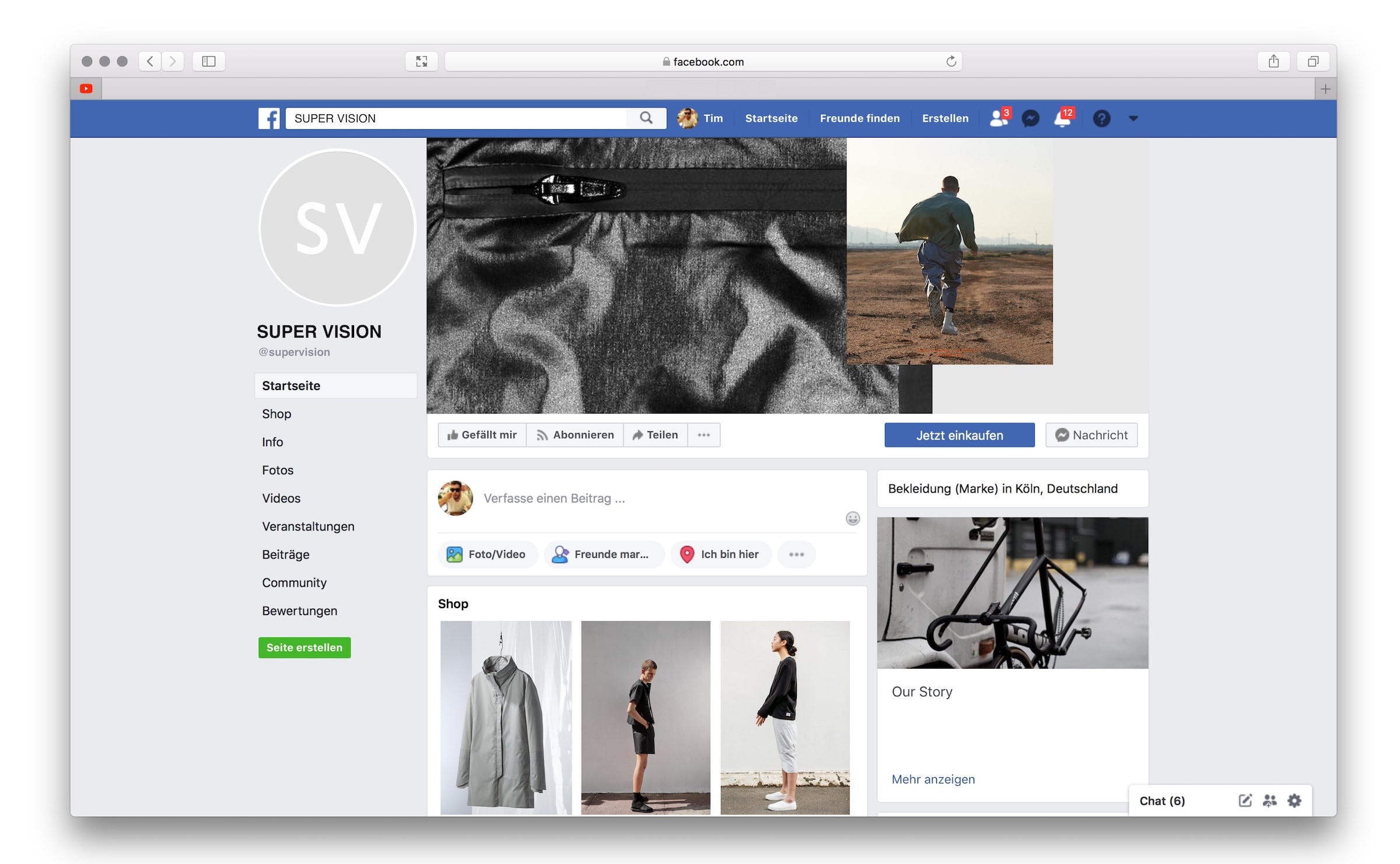The width and height of the screenshot is (1400, 864).
Task: Click Jetzt einkaufen button
Action: (959, 435)
